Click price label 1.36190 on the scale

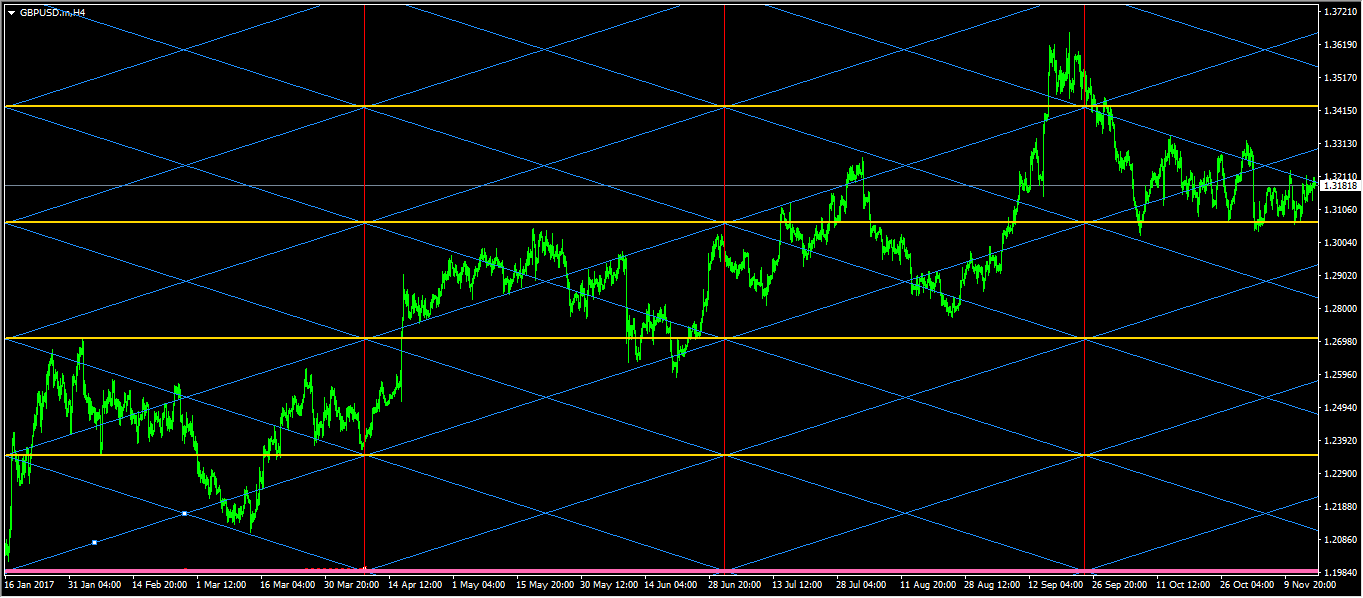coord(1338,44)
